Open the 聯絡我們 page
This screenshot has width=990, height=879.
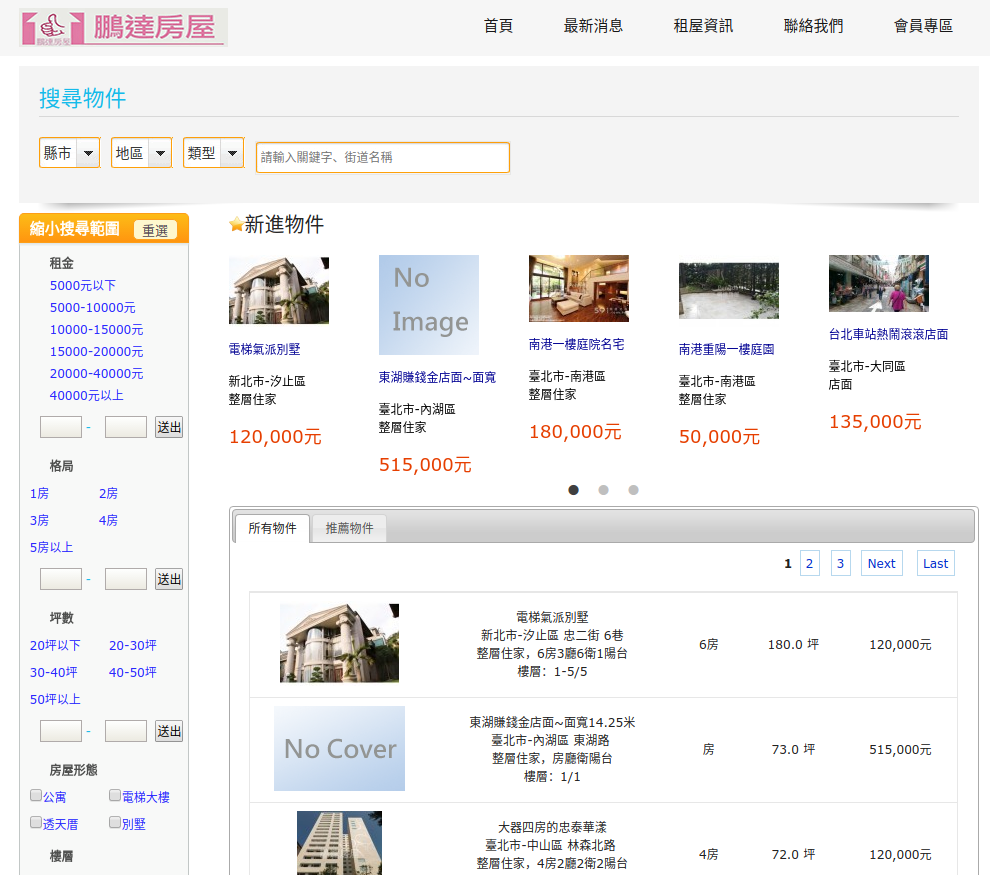tap(813, 26)
